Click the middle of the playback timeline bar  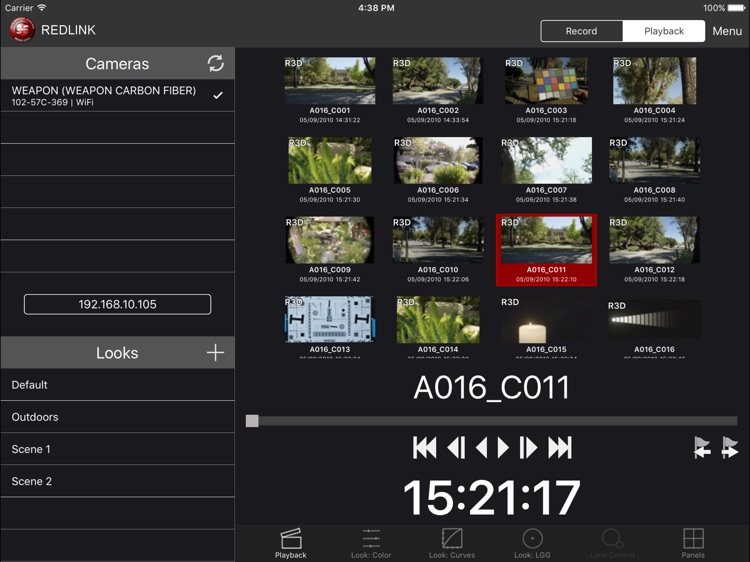[x=492, y=421]
